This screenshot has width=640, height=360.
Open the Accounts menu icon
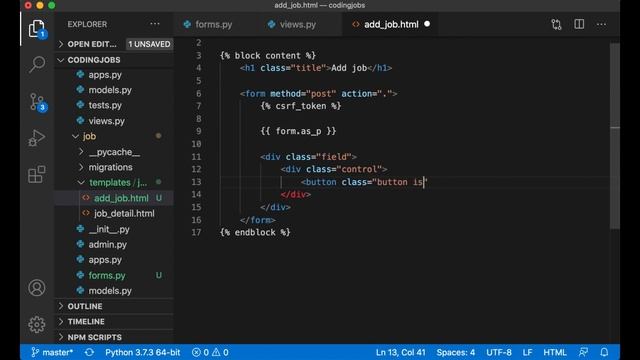[37, 288]
